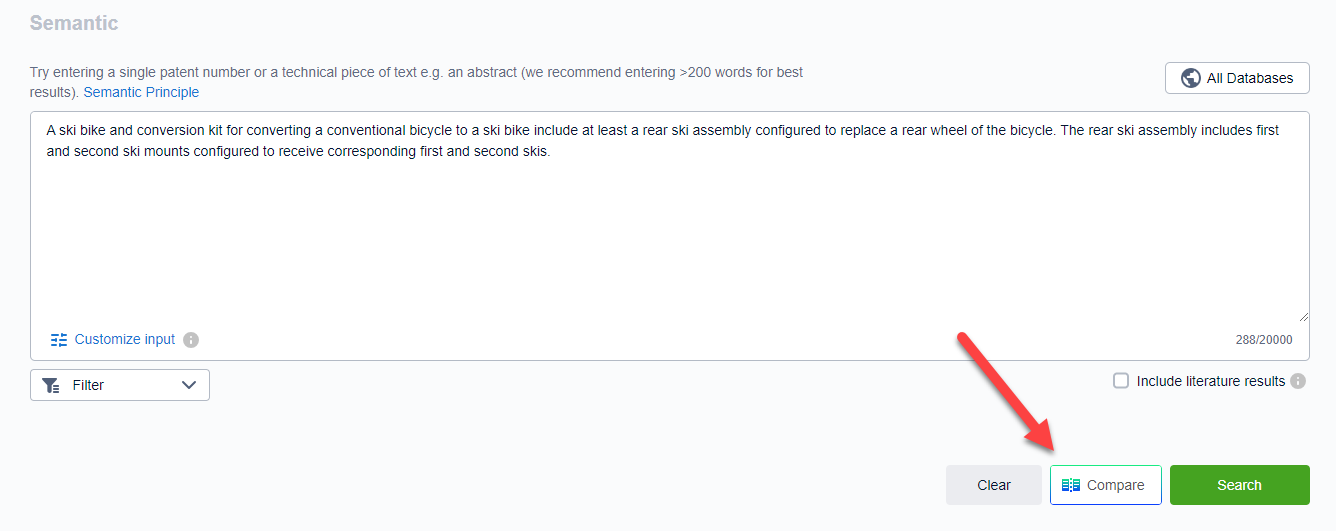Viewport: 1336px width, 531px height.
Task: Run the green Search button
Action: click(x=1239, y=485)
